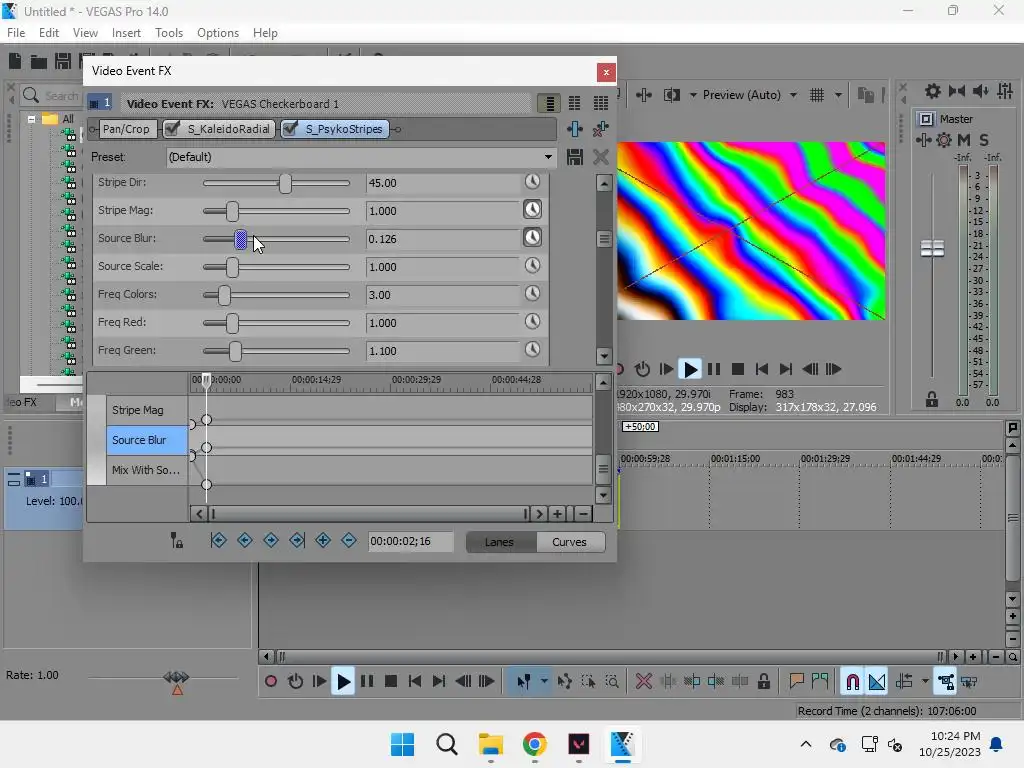Image resolution: width=1024 pixels, height=768 pixels.
Task: Click the Source Blur value field 0.126
Action: (442, 239)
